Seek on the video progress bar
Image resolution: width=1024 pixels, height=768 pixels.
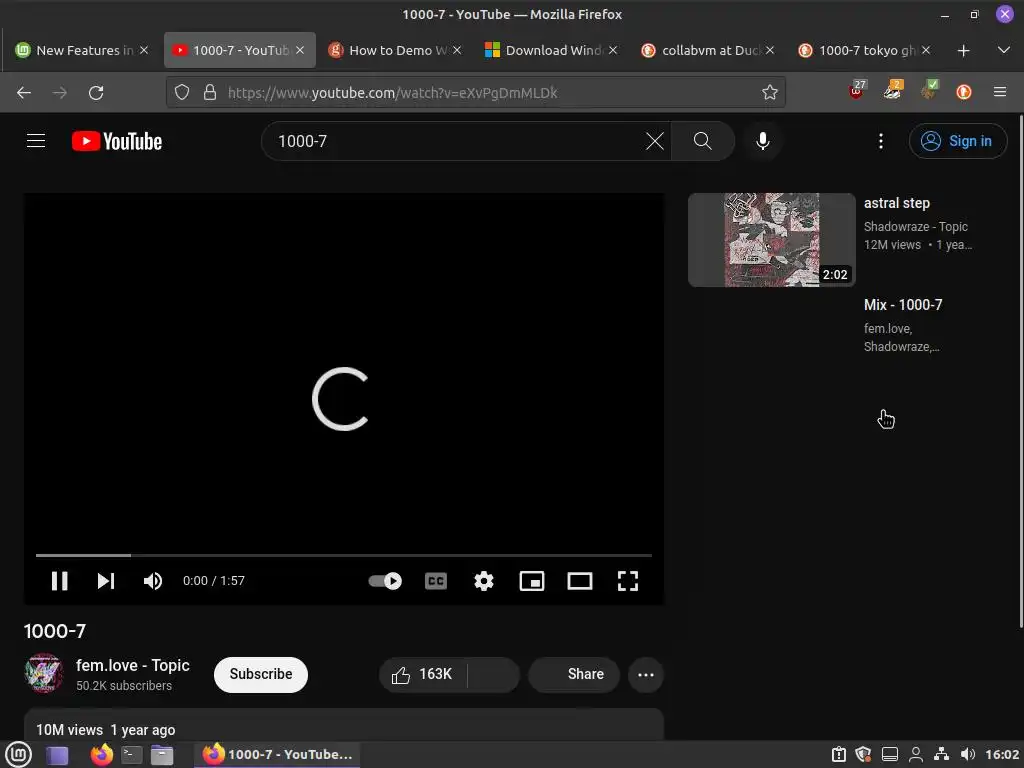344,555
